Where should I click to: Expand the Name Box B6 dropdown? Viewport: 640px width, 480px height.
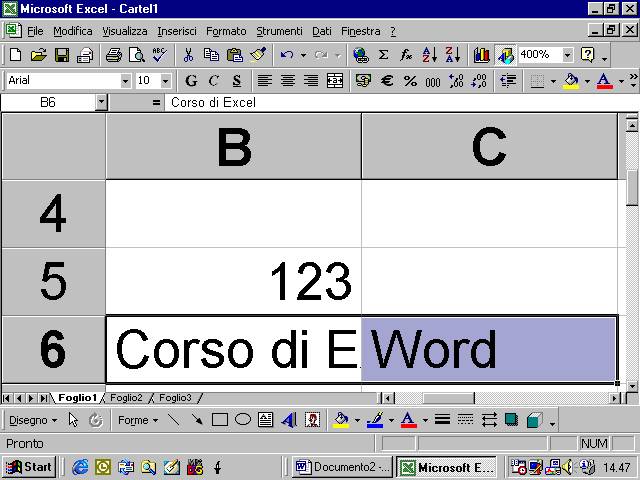pyautogui.click(x=101, y=102)
